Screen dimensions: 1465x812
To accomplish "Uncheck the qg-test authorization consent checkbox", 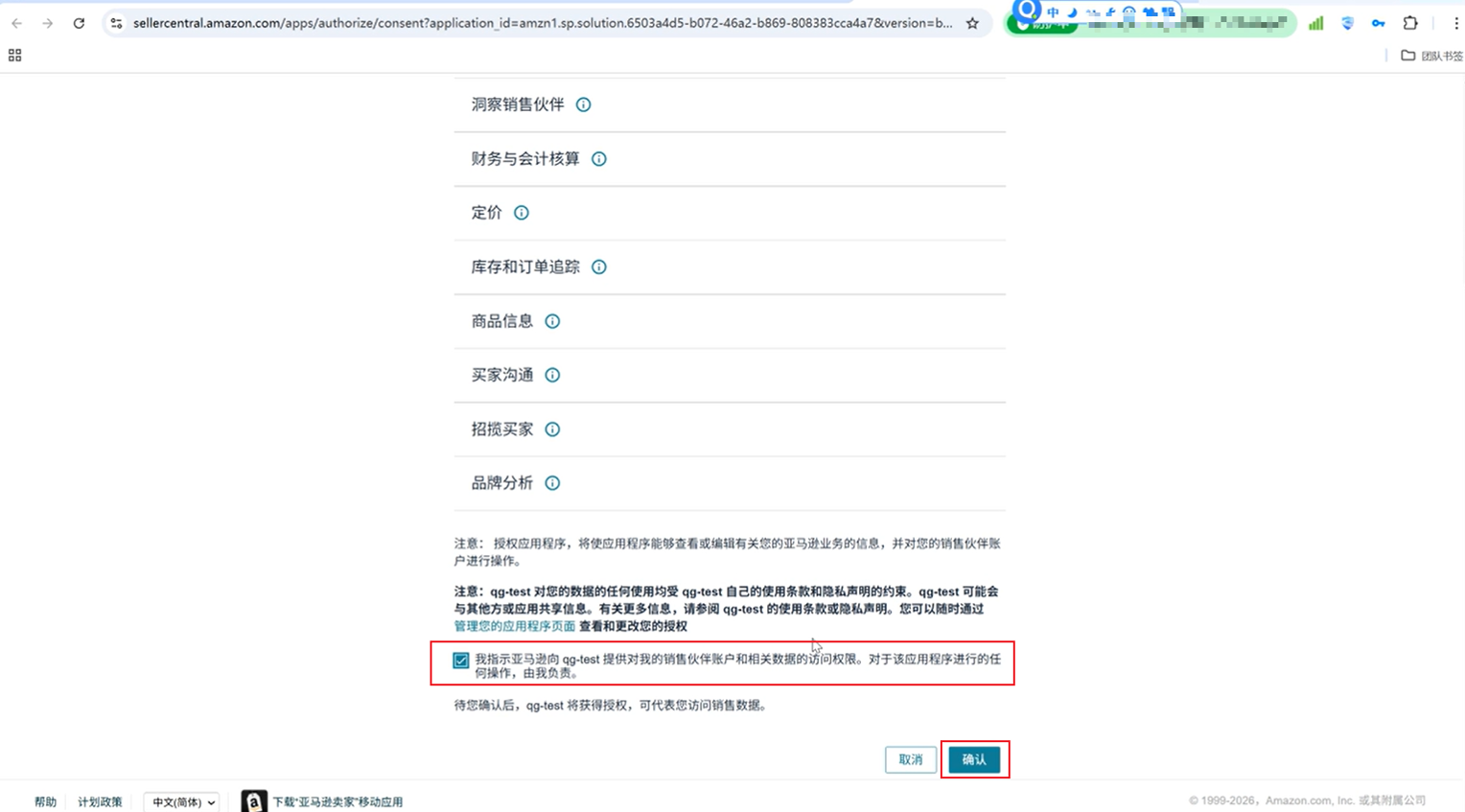I will point(461,661).
